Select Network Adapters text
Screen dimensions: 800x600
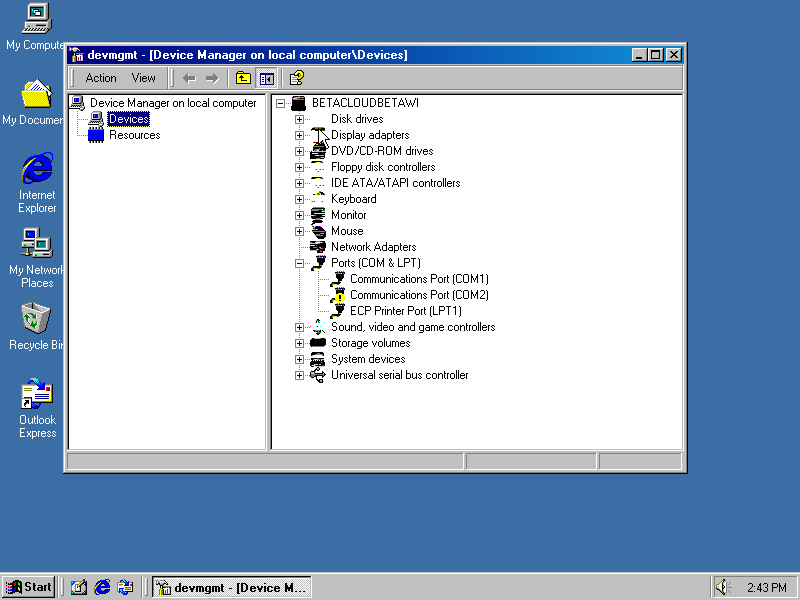click(373, 247)
